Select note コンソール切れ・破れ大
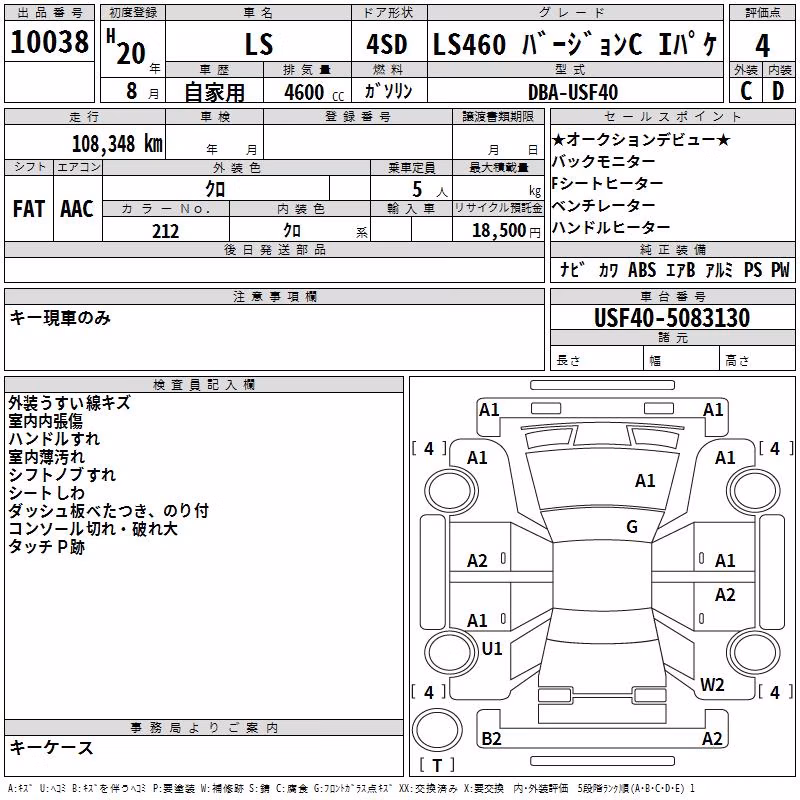 pos(93,528)
